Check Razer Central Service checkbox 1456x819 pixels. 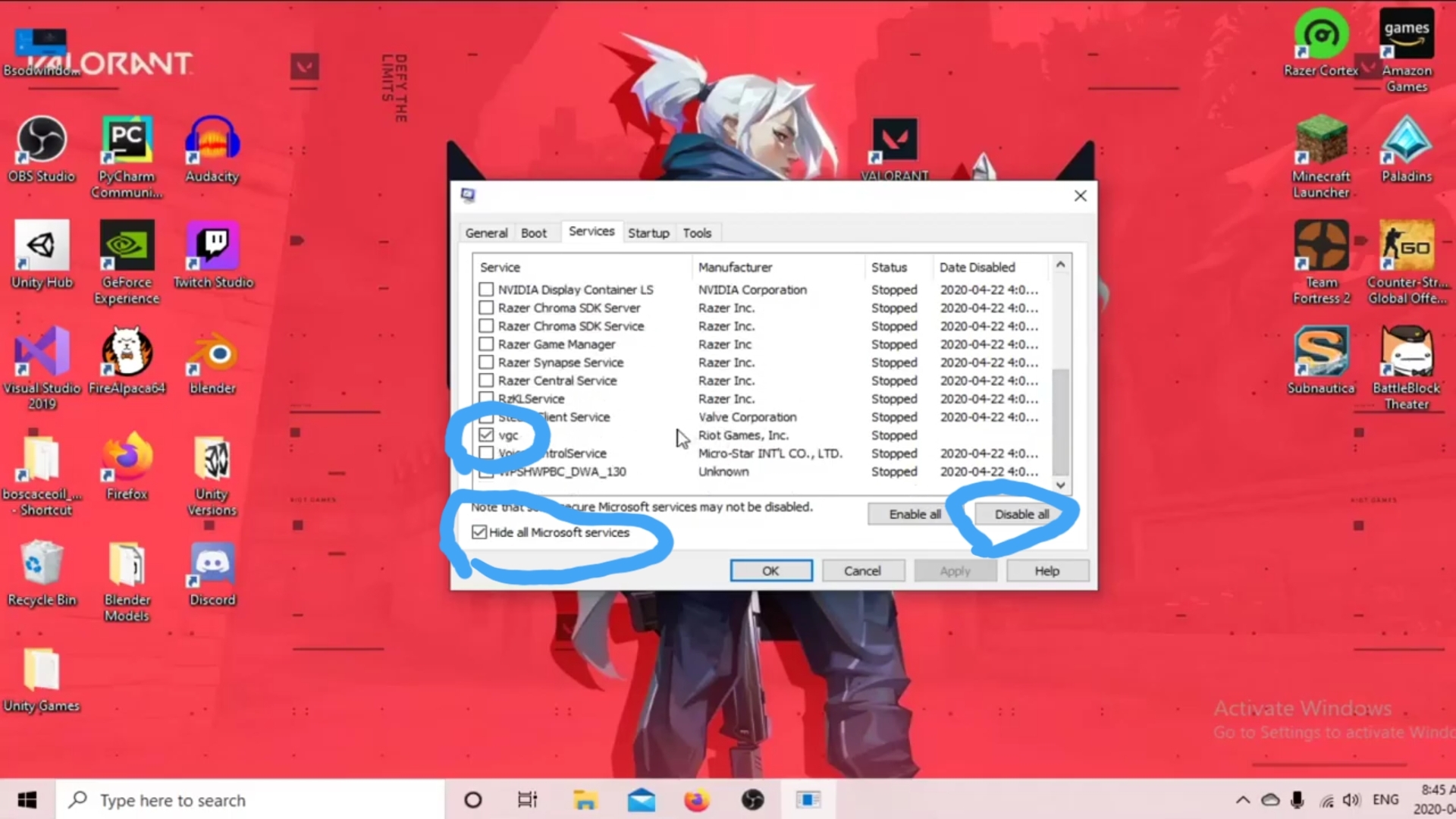click(486, 381)
